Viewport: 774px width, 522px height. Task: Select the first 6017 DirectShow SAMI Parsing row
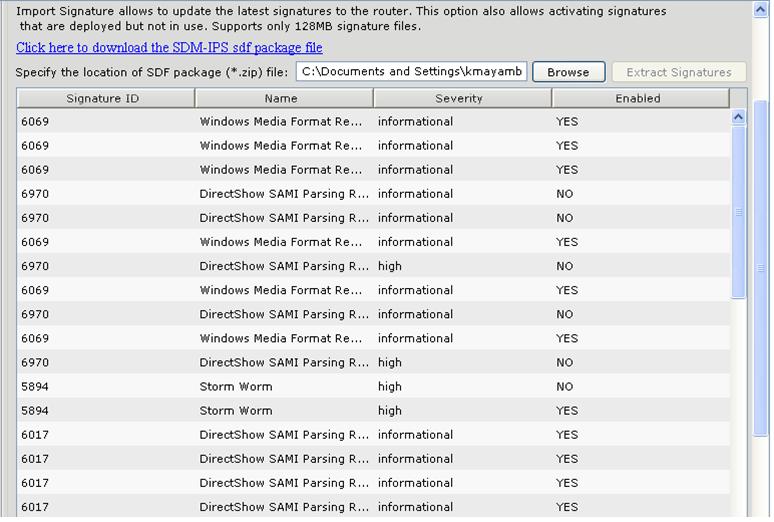(x=374, y=435)
